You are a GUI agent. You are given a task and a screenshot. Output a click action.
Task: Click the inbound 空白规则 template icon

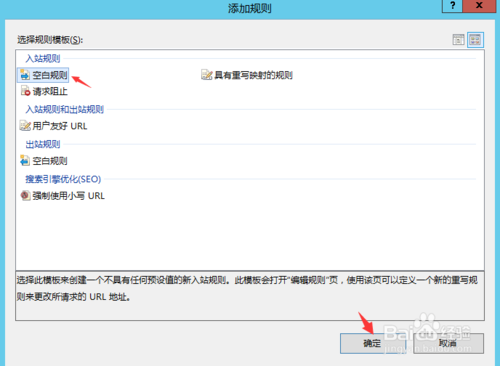tap(25, 75)
